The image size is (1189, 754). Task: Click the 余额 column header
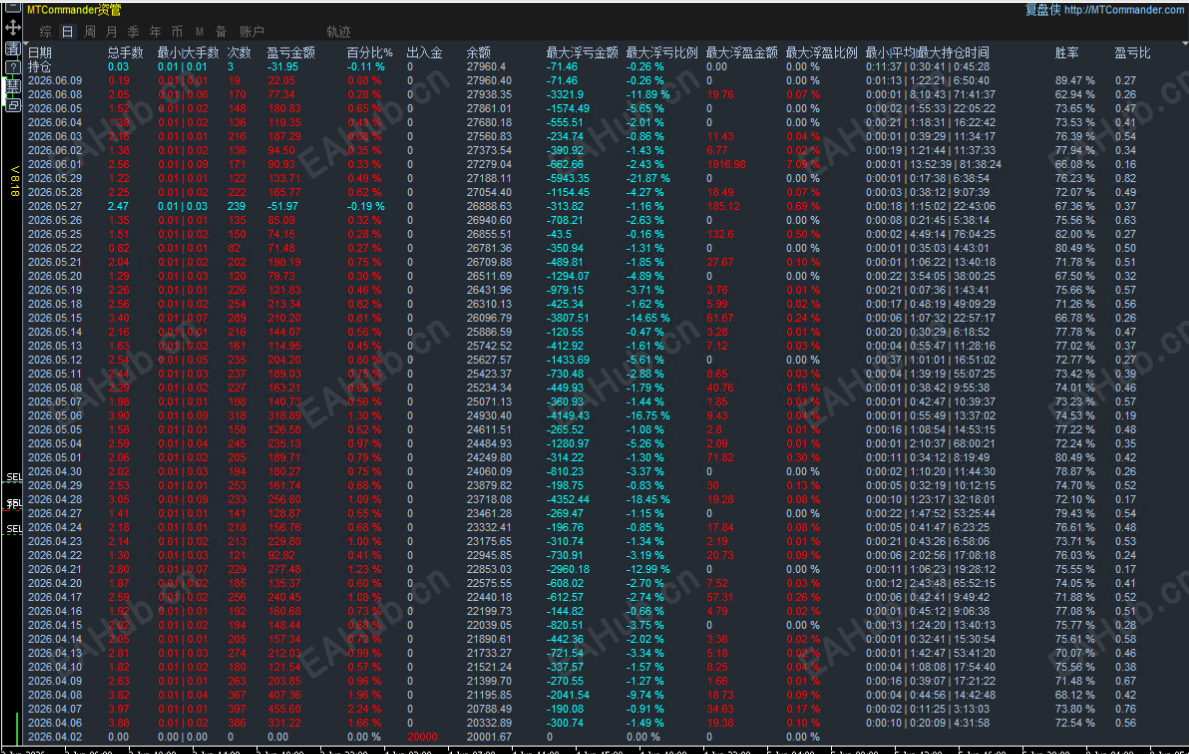478,52
